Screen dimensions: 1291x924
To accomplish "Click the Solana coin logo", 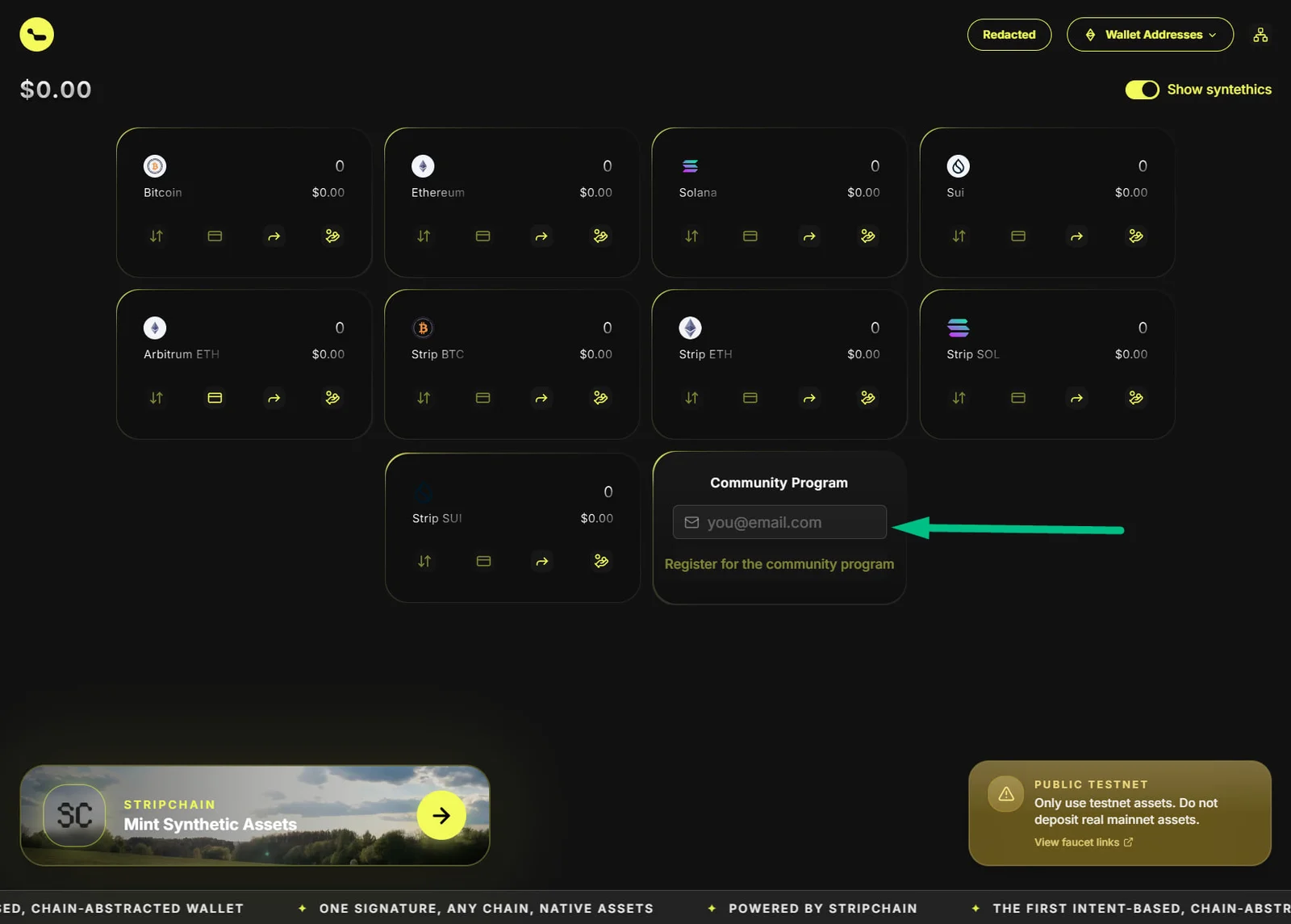I will tap(691, 166).
